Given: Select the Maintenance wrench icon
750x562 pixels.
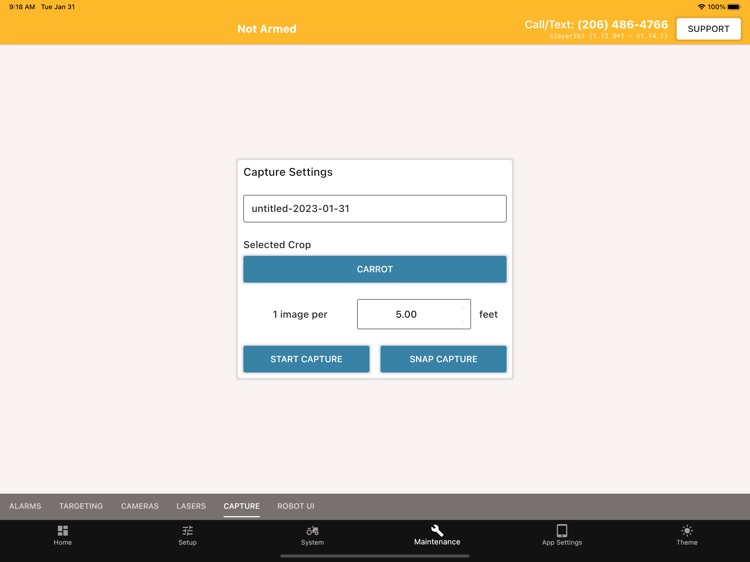Looking at the screenshot, I should 437,530.
